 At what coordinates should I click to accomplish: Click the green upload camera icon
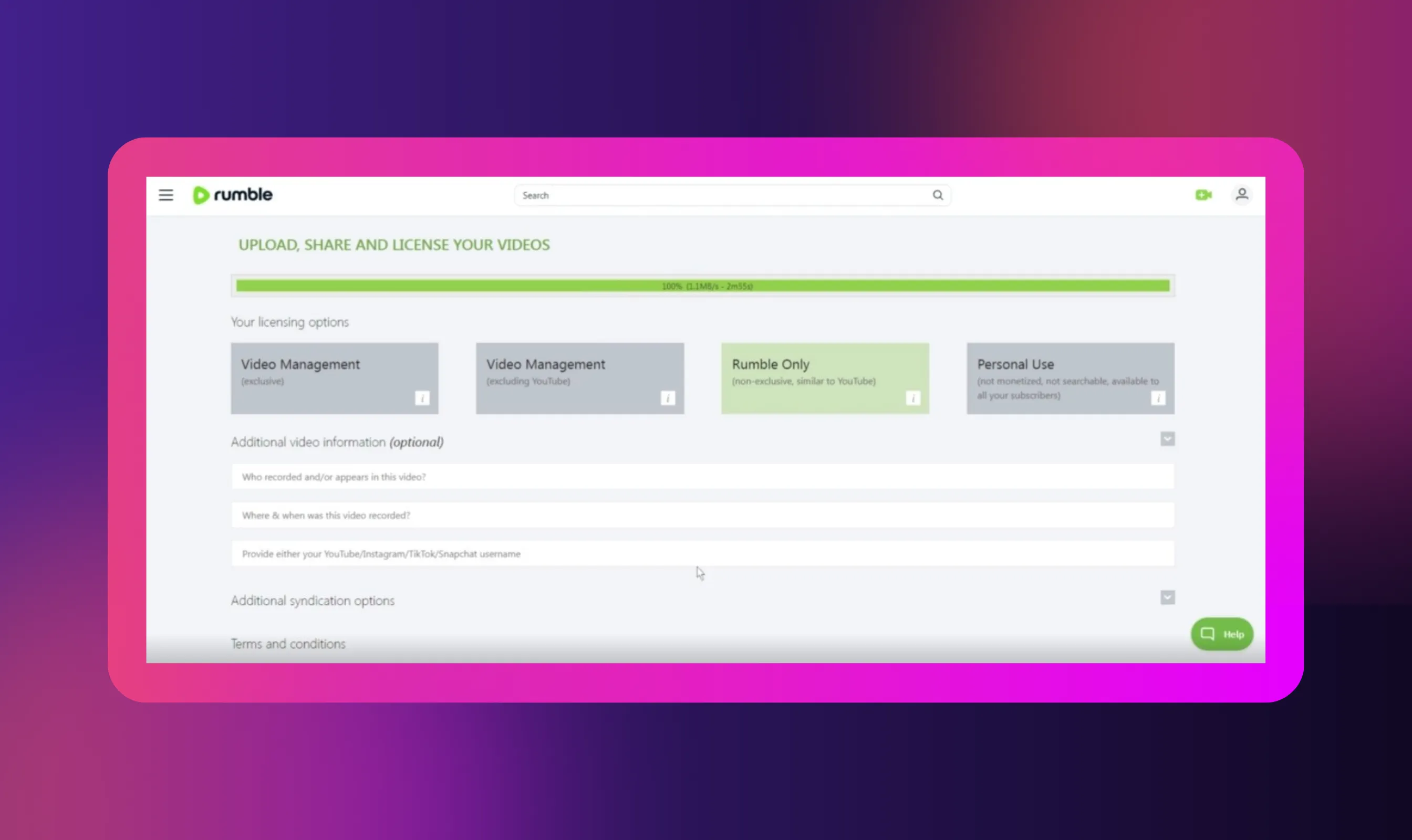click(1203, 195)
